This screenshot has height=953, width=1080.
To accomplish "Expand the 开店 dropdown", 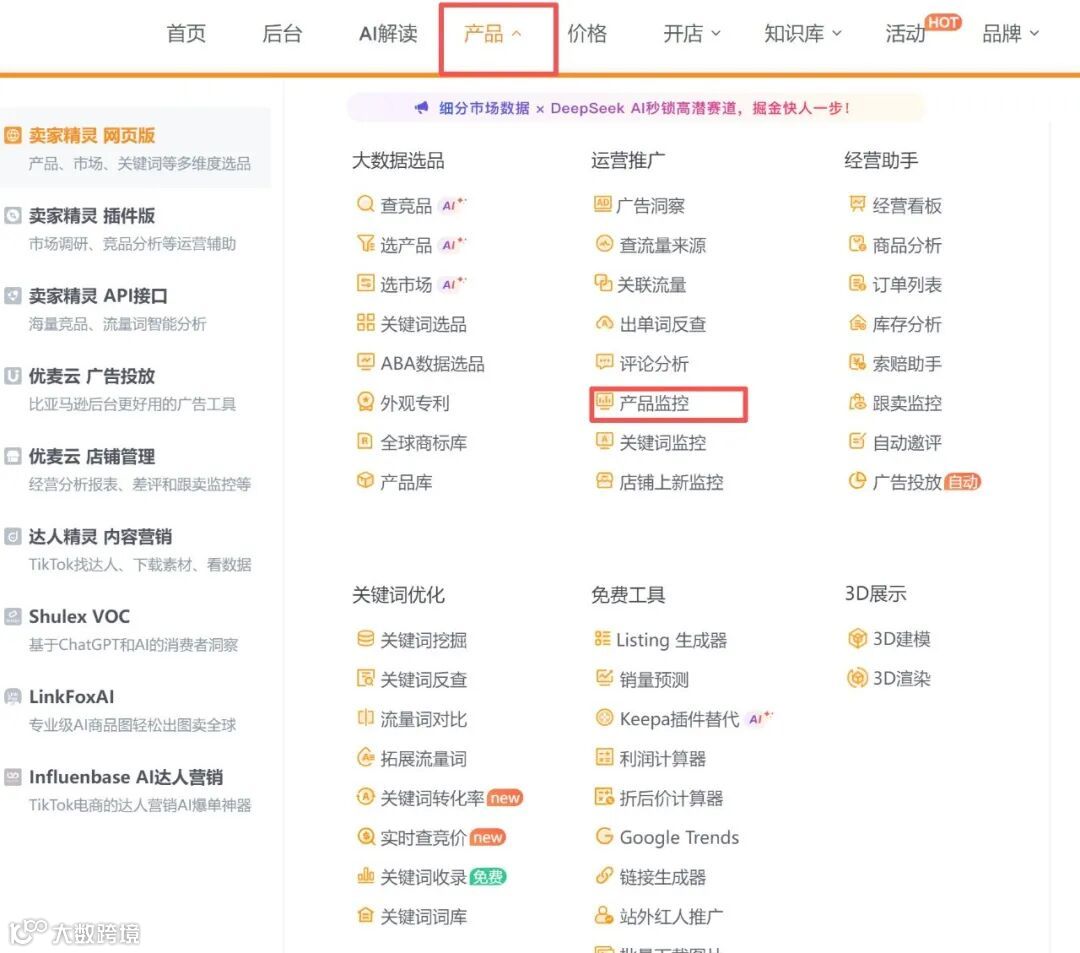I will (692, 33).
